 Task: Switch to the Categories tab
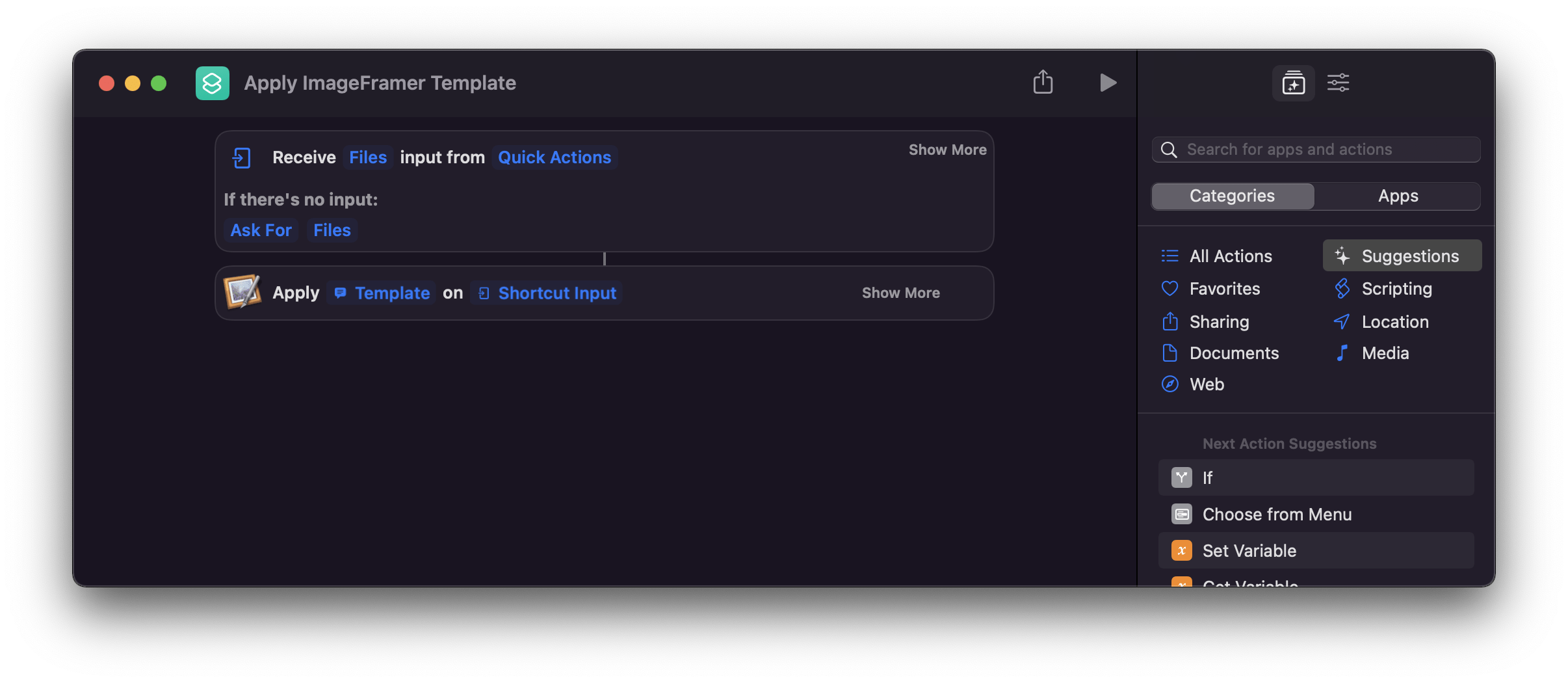pos(1232,196)
